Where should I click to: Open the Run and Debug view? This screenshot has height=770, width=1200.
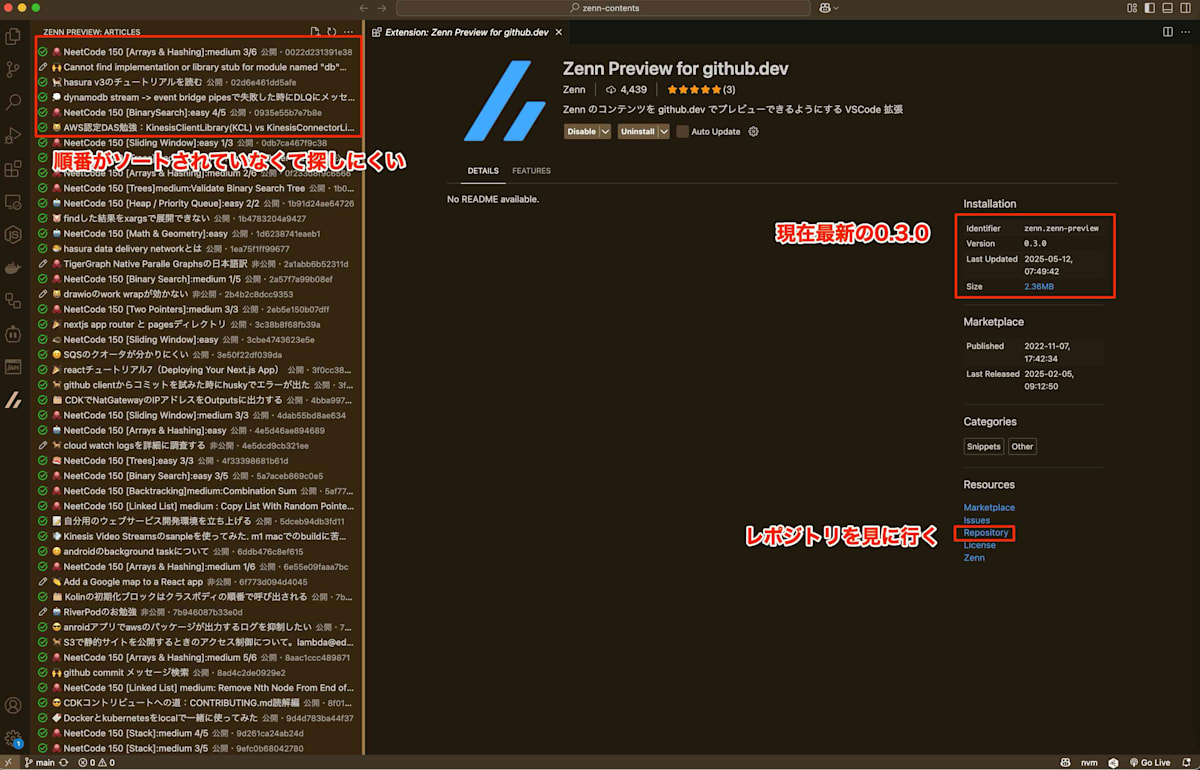[14, 135]
